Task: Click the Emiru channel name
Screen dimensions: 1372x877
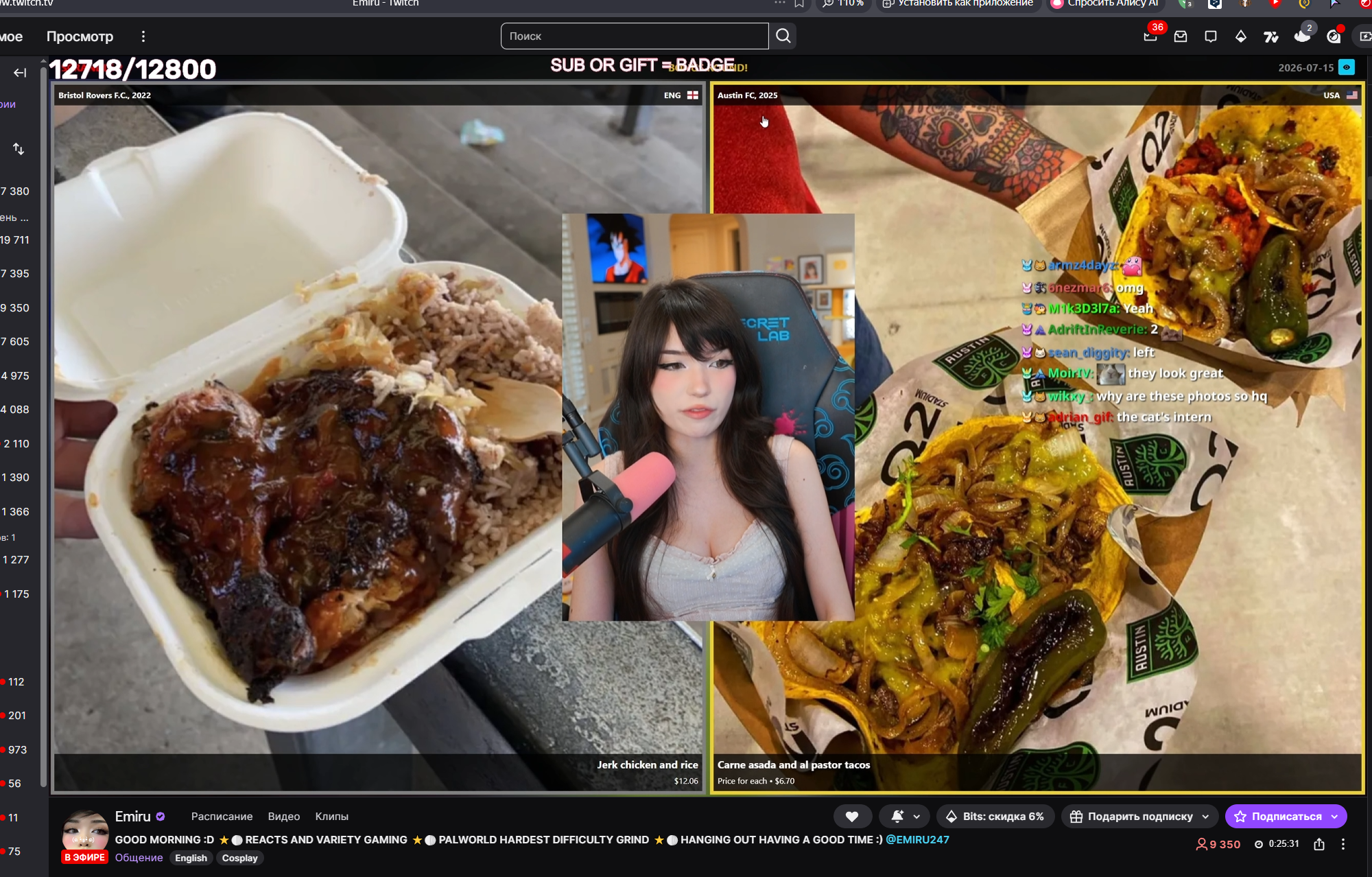Action: (x=132, y=816)
